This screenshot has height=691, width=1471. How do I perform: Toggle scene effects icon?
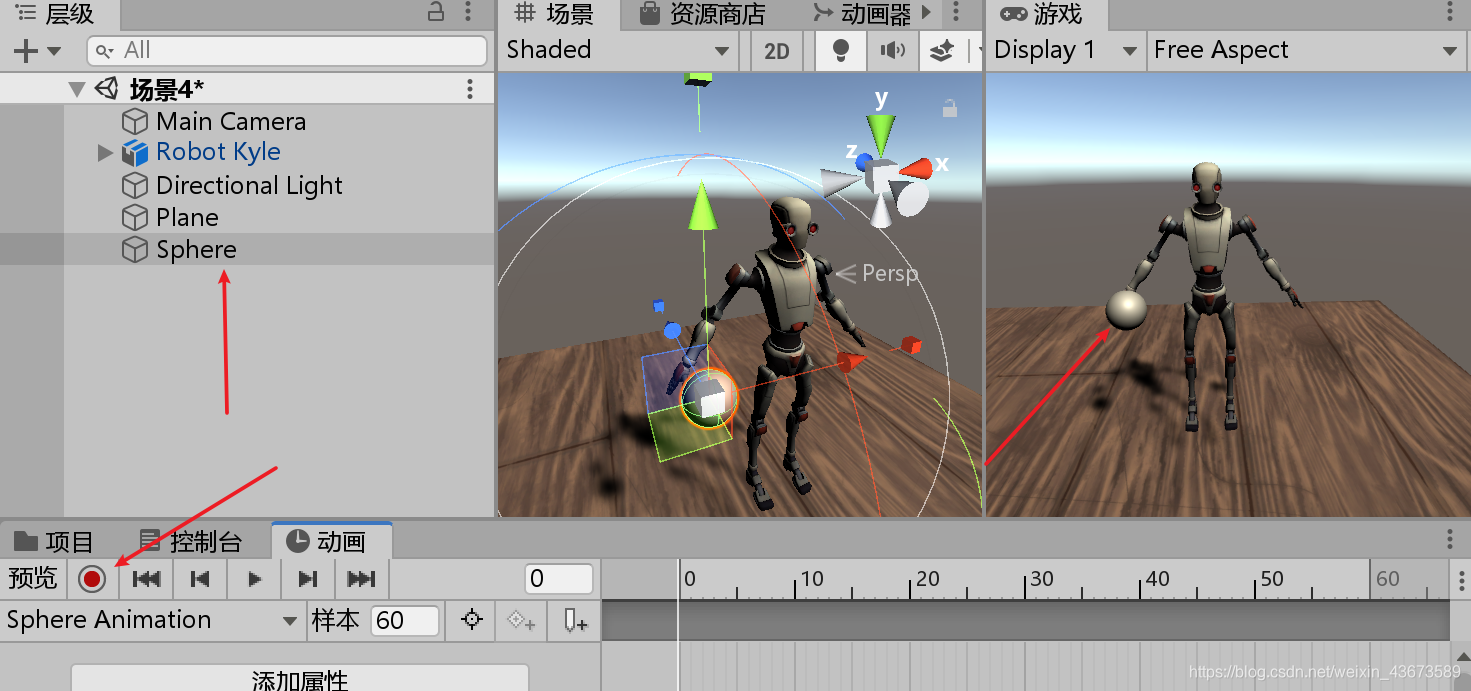[x=942, y=51]
